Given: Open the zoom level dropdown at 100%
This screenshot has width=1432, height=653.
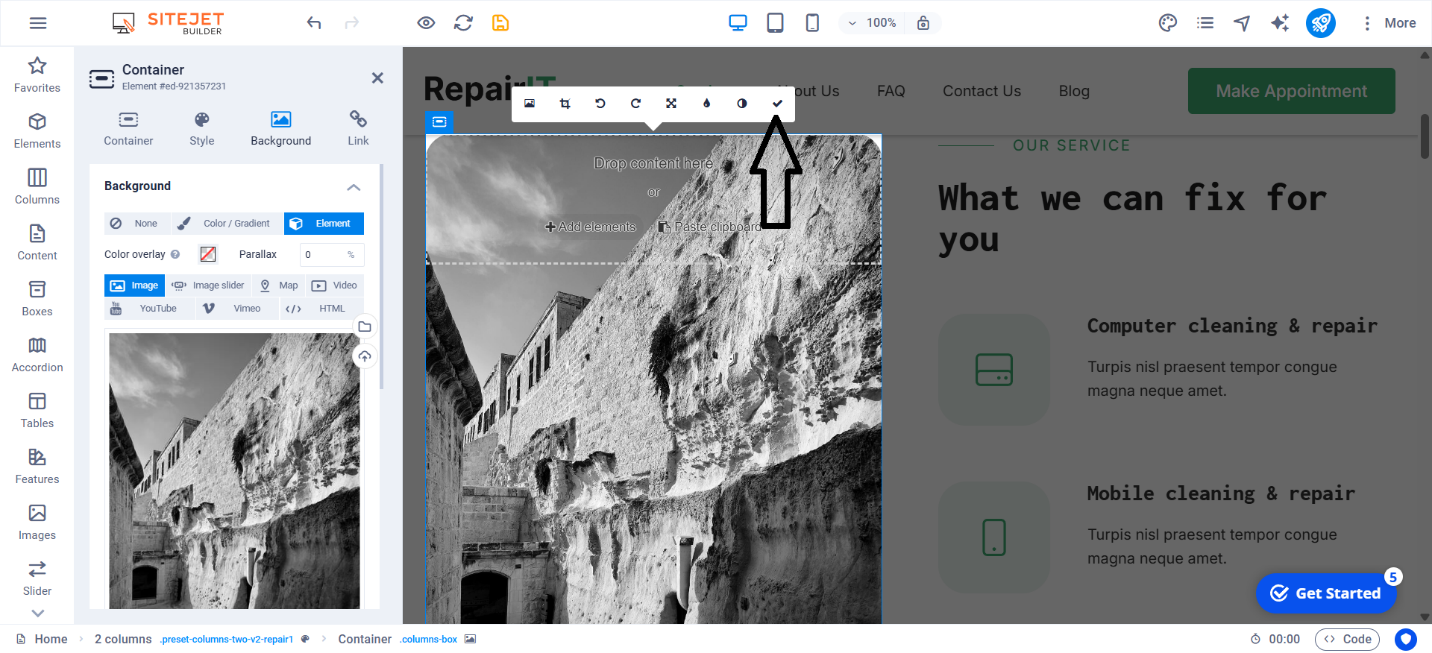Looking at the screenshot, I should coord(871,23).
